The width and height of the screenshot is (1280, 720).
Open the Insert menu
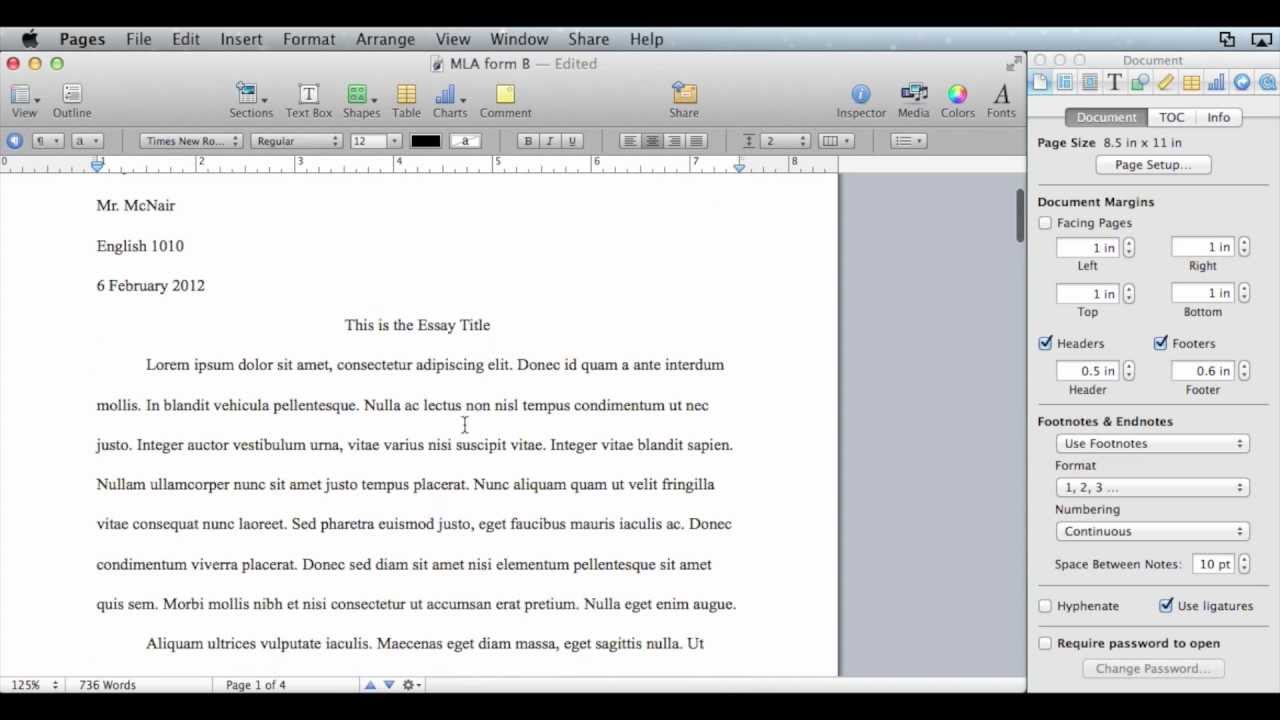click(241, 39)
